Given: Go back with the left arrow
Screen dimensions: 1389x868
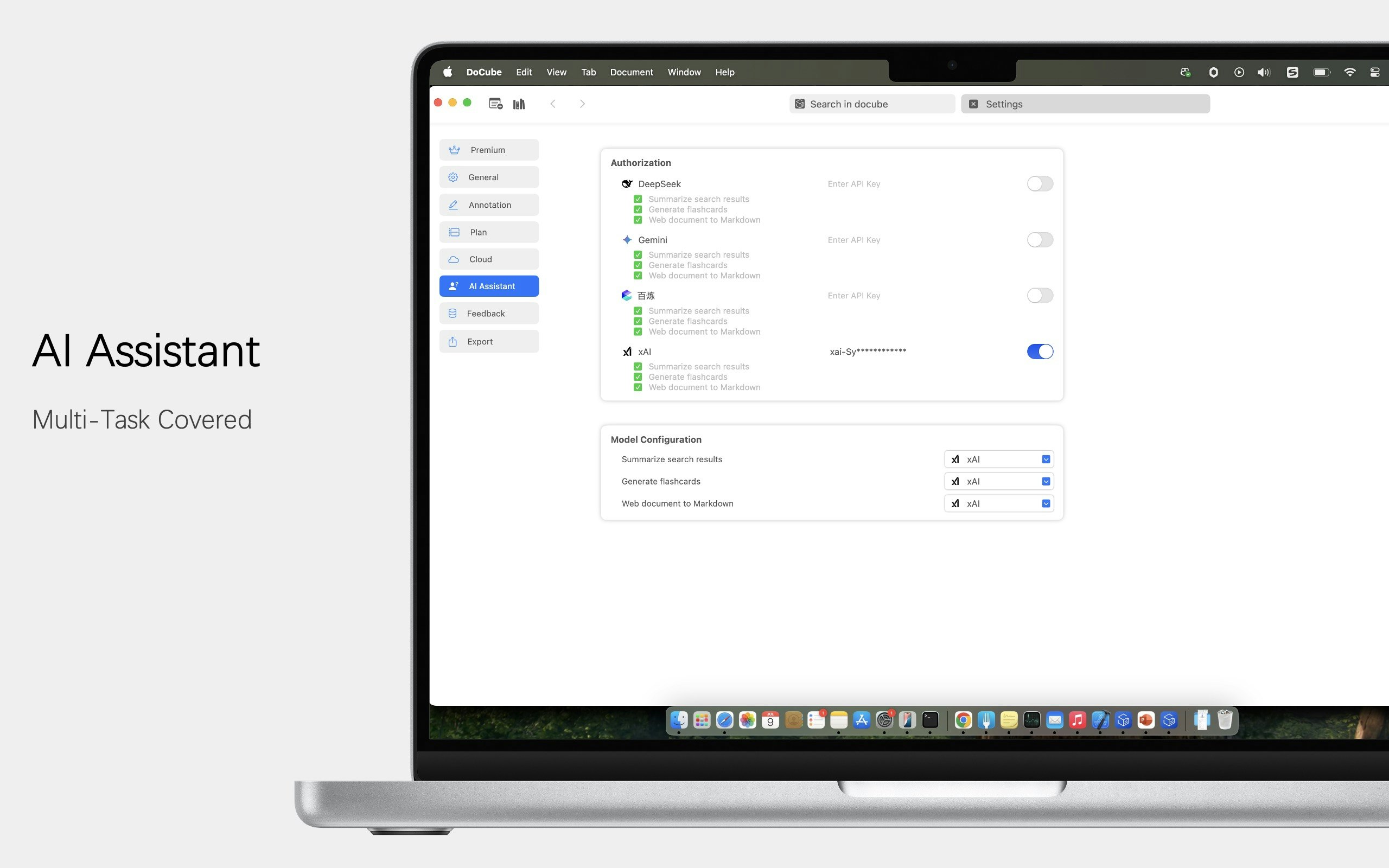Looking at the screenshot, I should (x=553, y=104).
